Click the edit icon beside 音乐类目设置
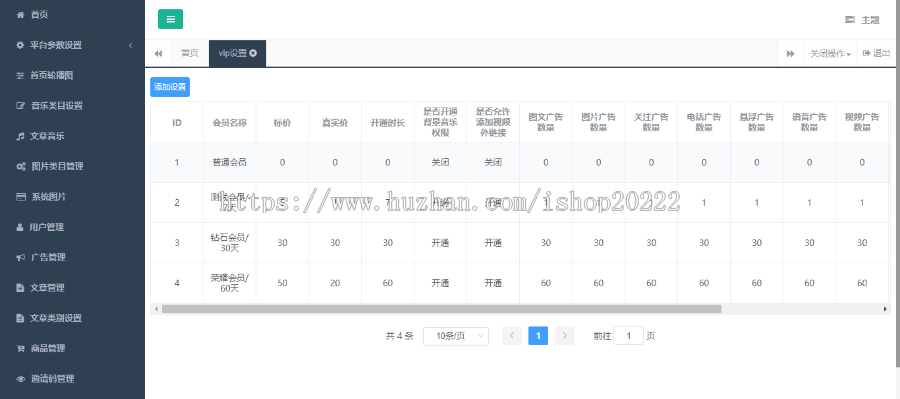The height and width of the screenshot is (399, 900). click(20, 106)
